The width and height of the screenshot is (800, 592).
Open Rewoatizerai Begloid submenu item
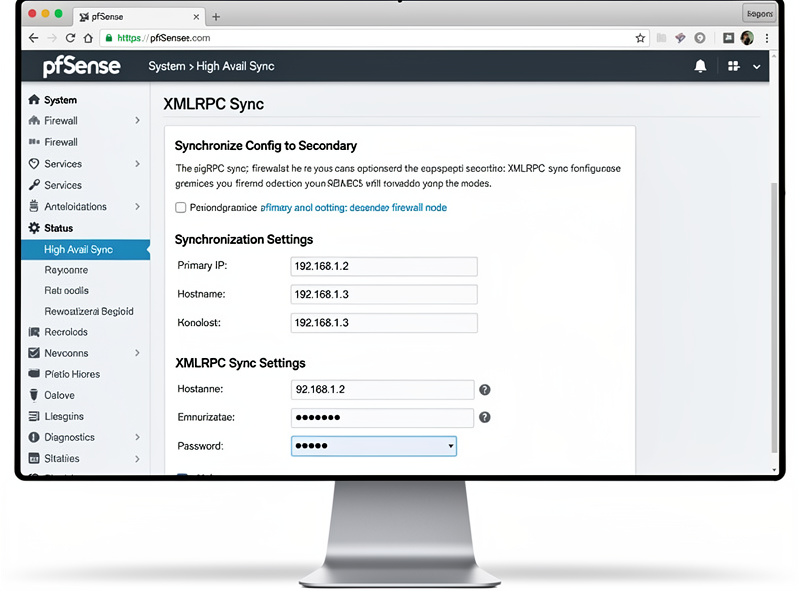(89, 311)
